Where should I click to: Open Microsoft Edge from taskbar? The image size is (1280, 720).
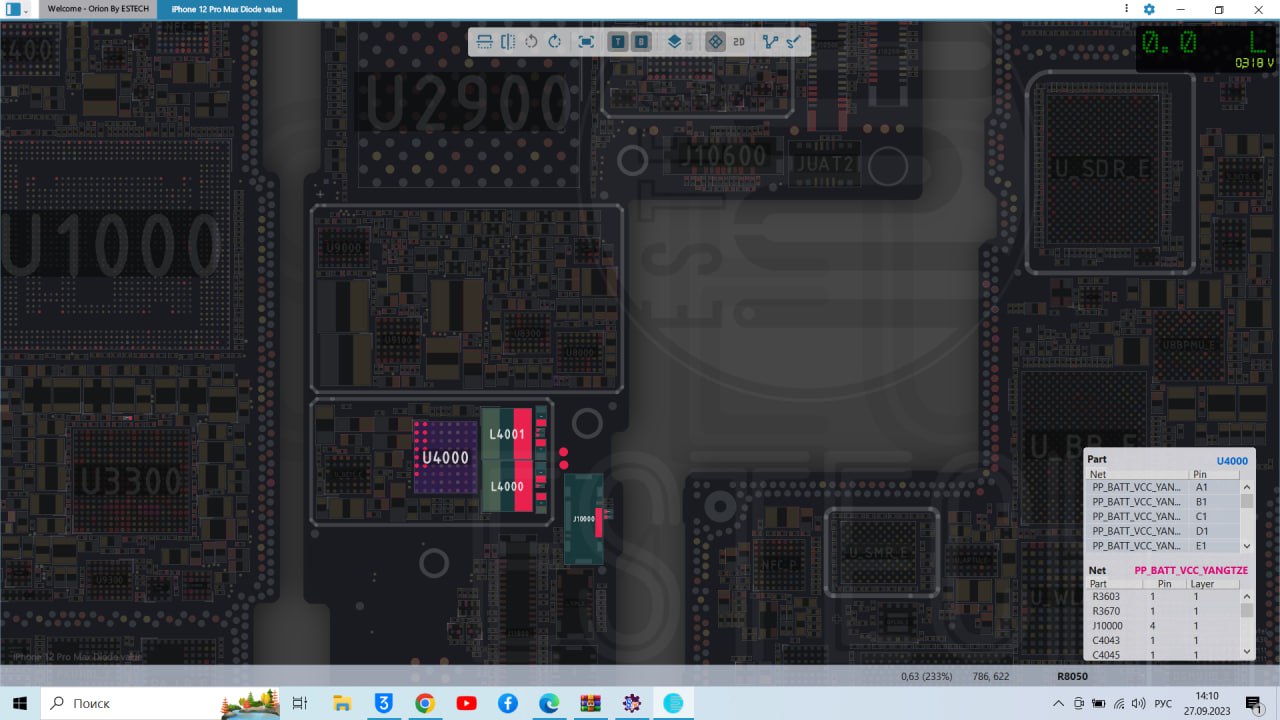(549, 703)
